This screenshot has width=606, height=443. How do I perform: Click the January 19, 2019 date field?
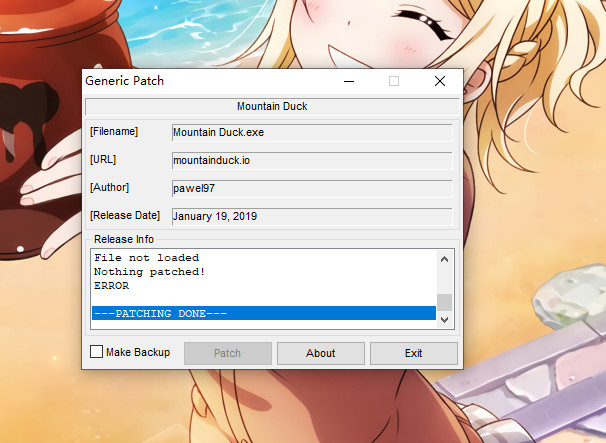(311, 215)
